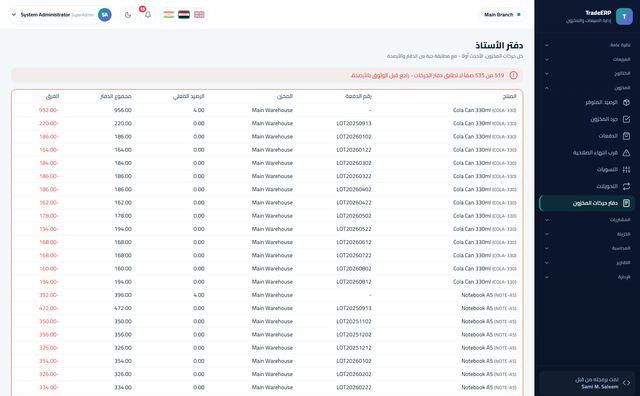Click the 952.00- difference value
This screenshot has height=396, width=640.
(x=49, y=110)
